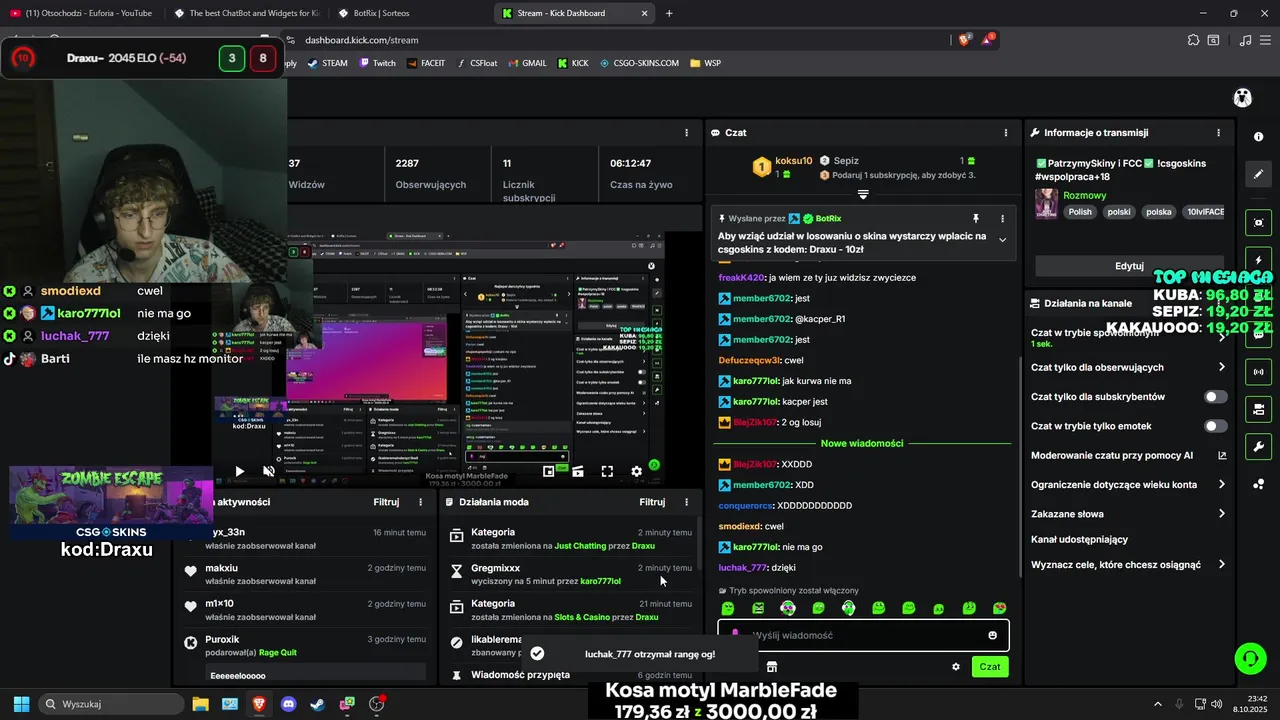Collapse leaderboard arrow under top gifters
Viewport: 1280px width, 720px height.
pyautogui.click(x=863, y=195)
